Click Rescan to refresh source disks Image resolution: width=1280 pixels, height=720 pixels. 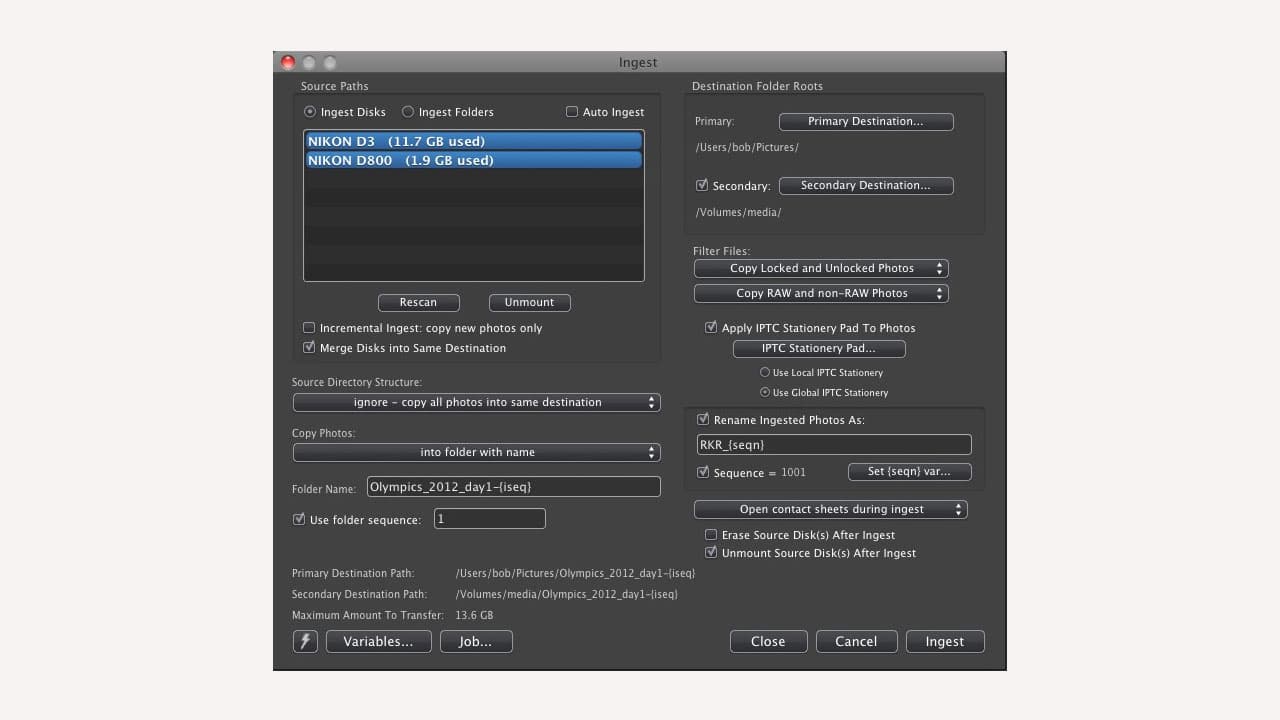click(419, 302)
